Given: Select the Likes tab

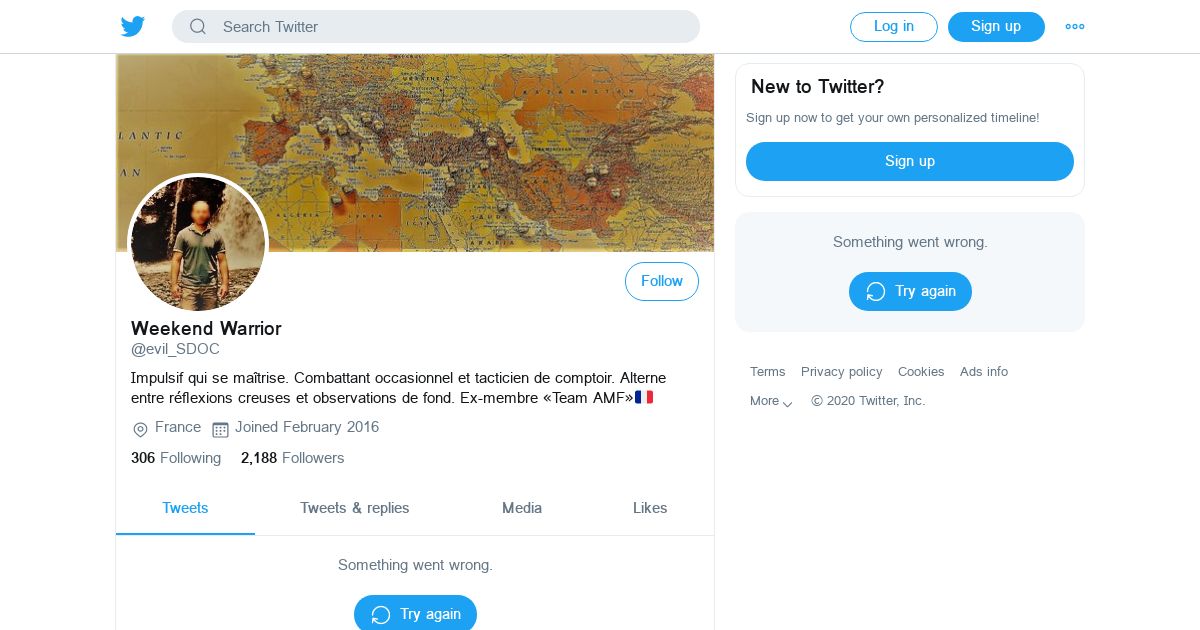Looking at the screenshot, I should 650,508.
